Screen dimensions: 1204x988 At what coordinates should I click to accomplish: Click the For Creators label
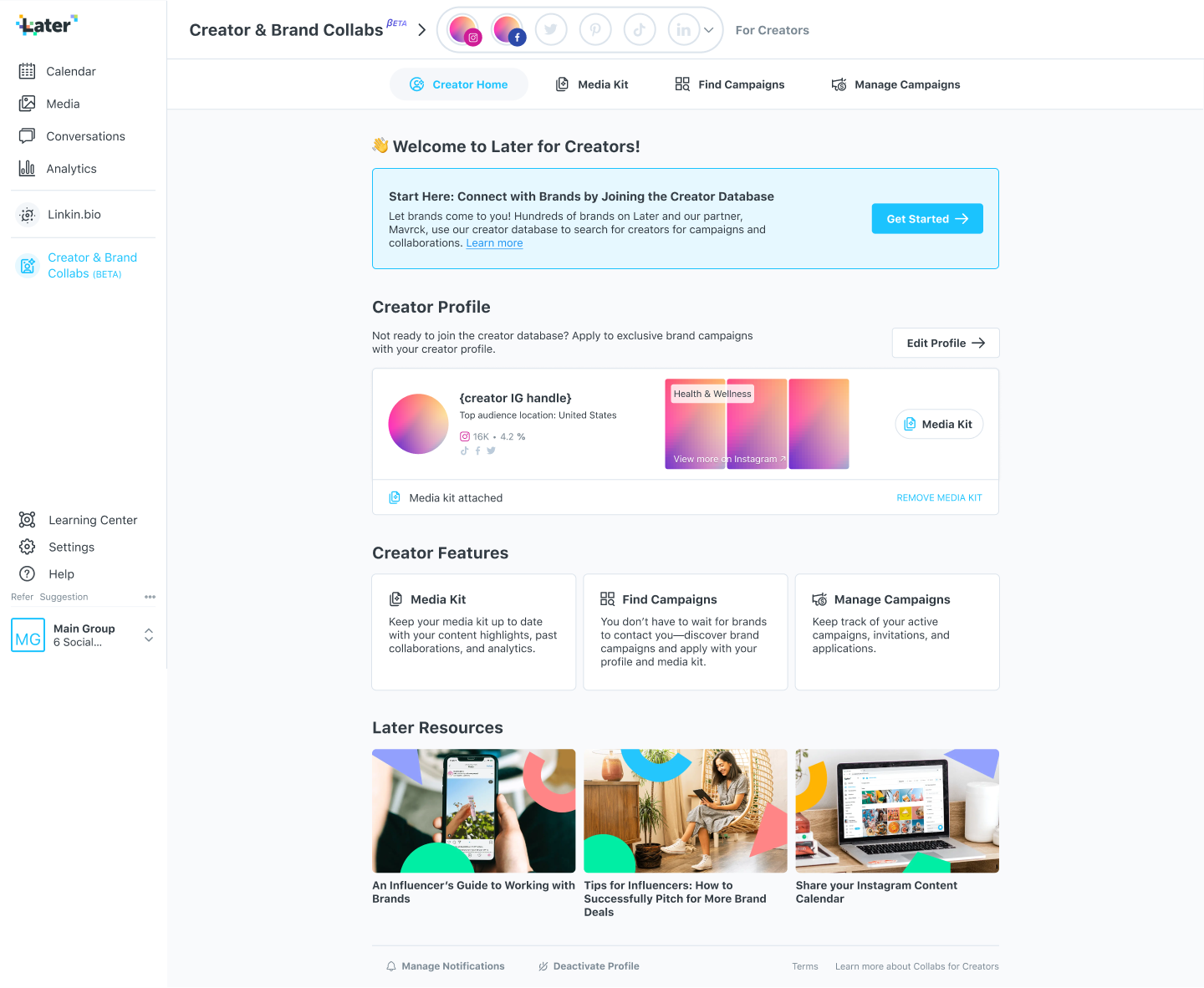click(x=772, y=30)
